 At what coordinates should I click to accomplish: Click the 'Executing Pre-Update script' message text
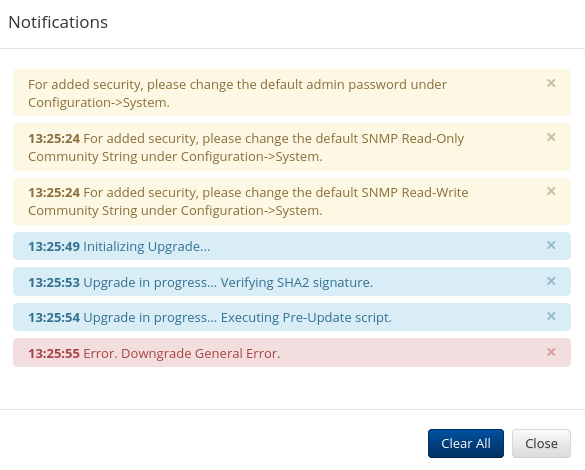(306, 318)
